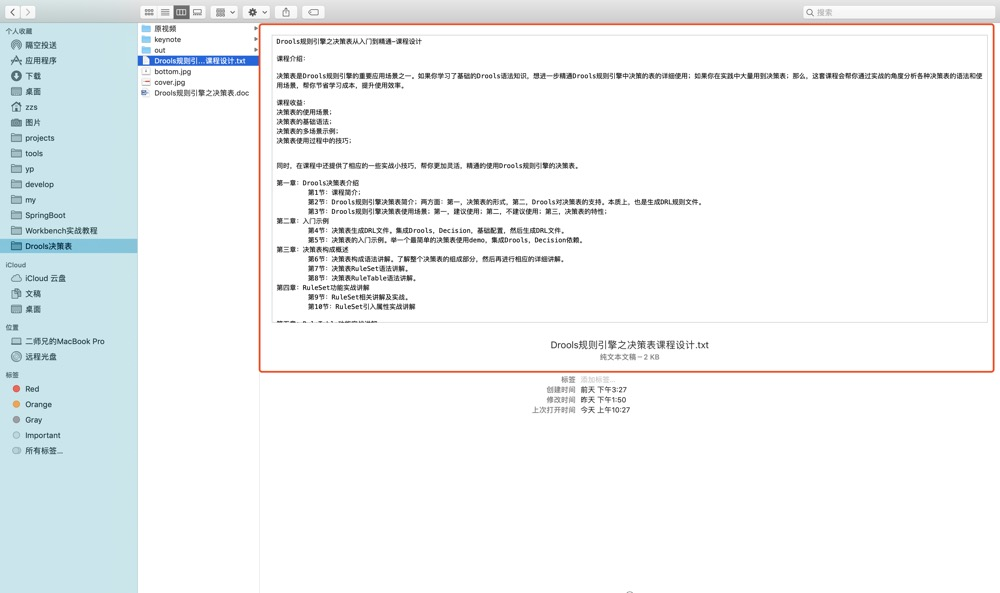Click the 上次打开时间 value 今天 上午10:27
Screen dimensions: 1000x593
click(x=605, y=410)
